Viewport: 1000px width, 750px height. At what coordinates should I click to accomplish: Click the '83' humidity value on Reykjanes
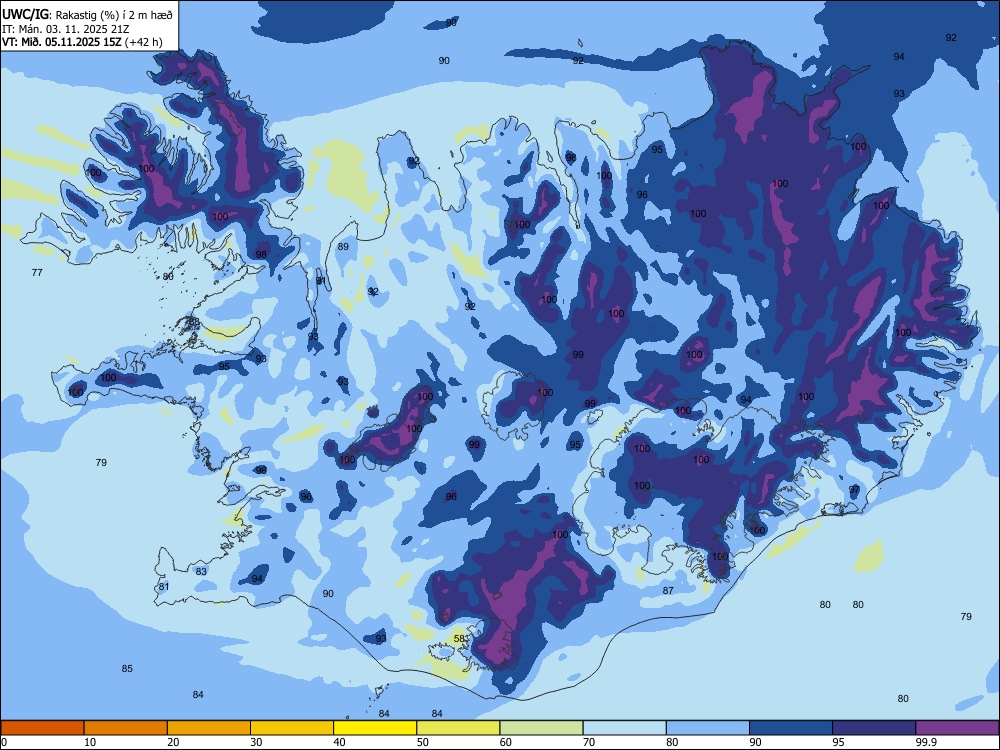(201, 571)
